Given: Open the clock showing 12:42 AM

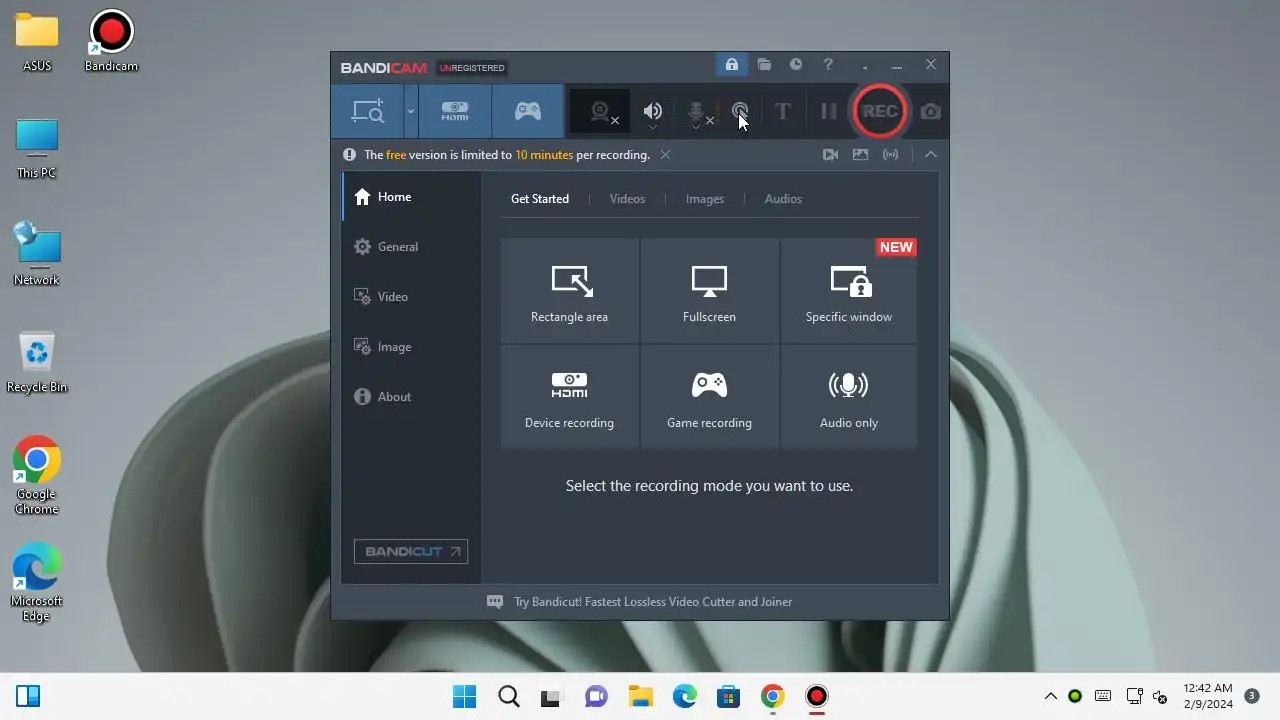Looking at the screenshot, I should click(x=1208, y=696).
